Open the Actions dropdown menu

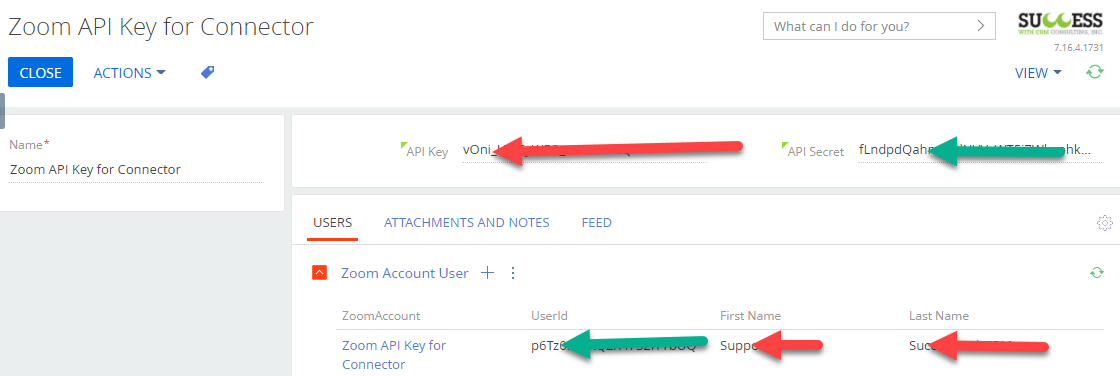129,73
